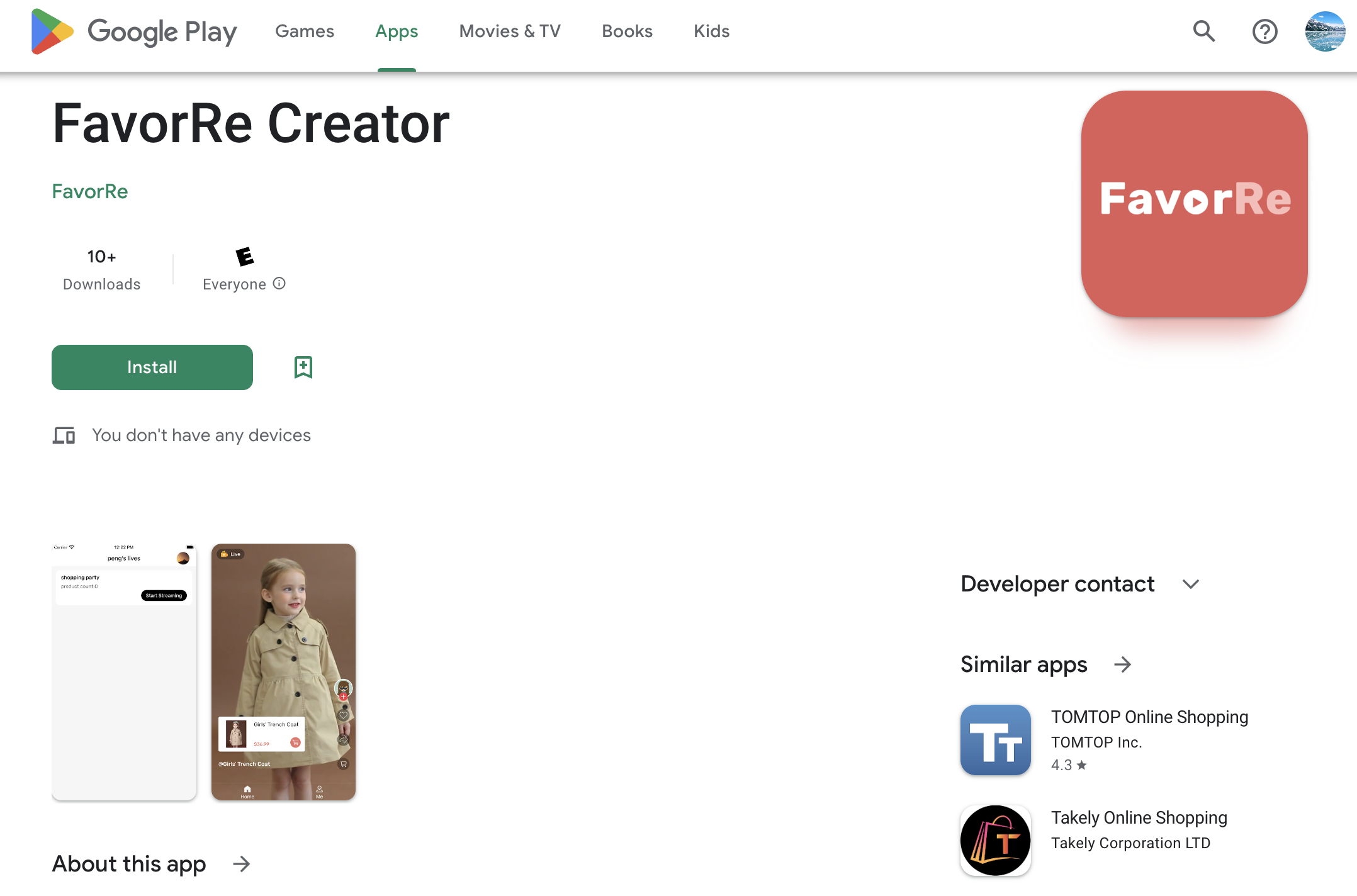
Task: Open TOMTOP Online Shopping app icon
Action: 995,740
